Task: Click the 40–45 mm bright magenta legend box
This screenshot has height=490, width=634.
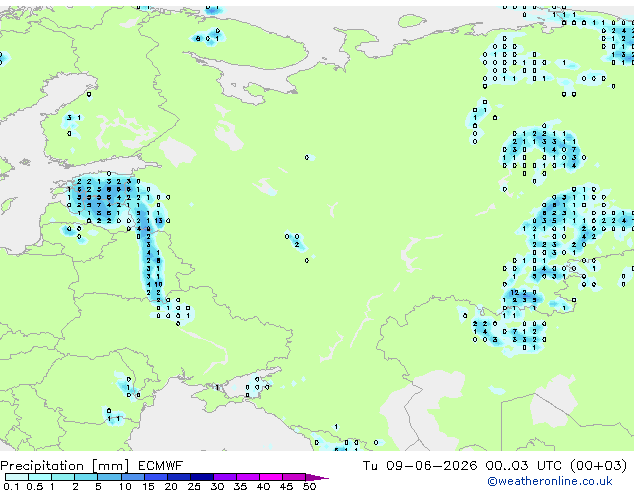Action: tap(271, 477)
